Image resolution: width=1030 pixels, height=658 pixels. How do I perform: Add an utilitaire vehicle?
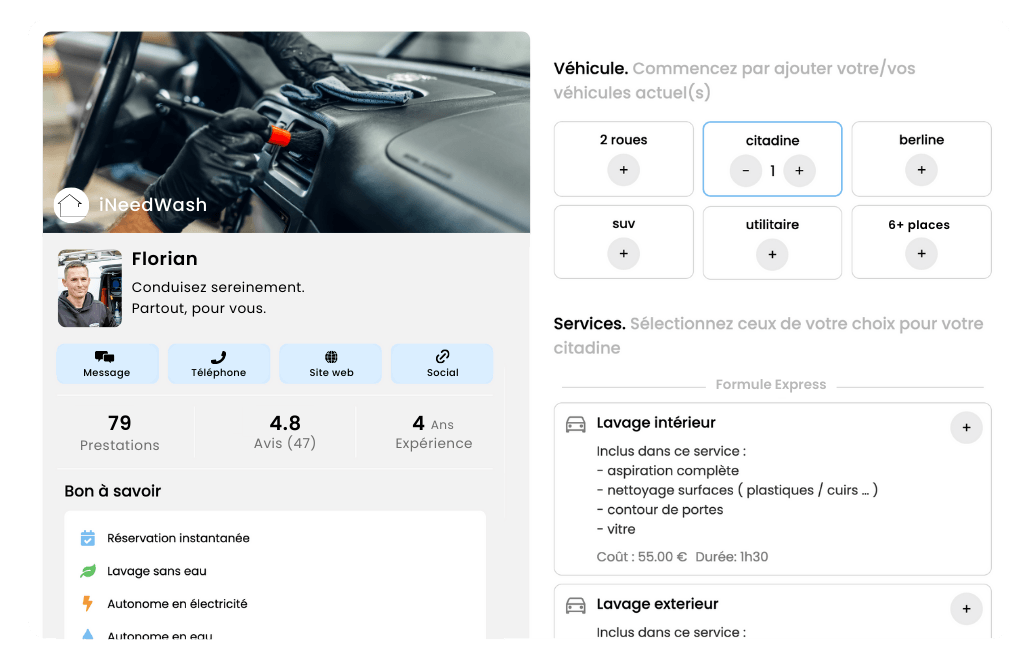pos(772,254)
